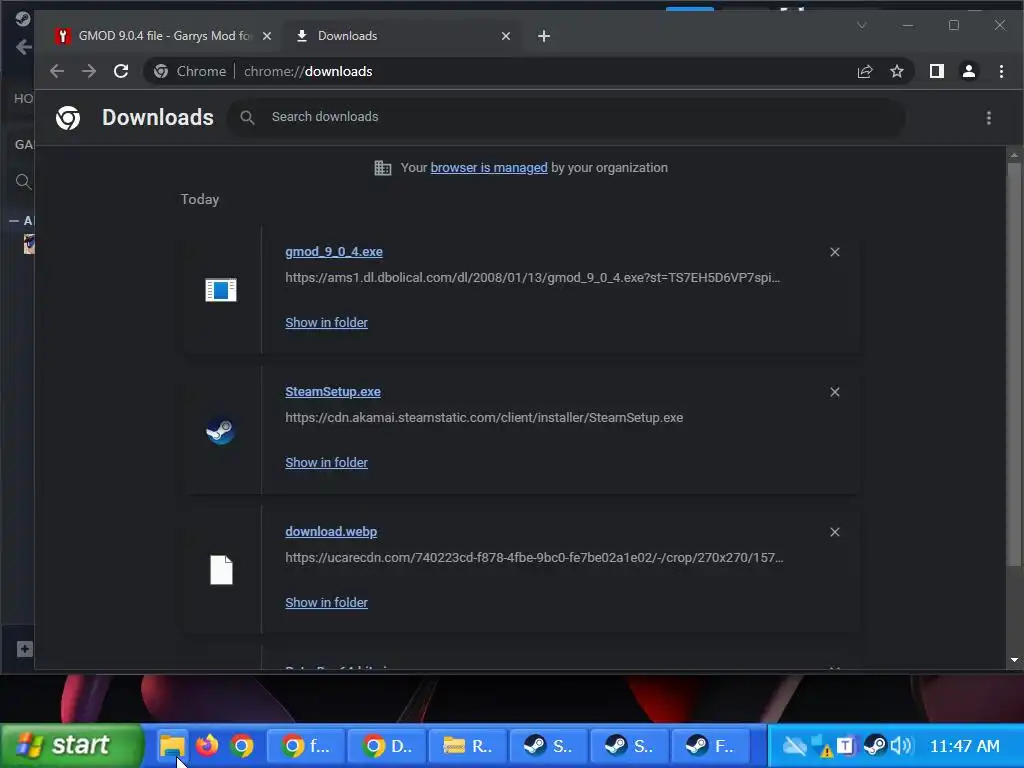Click the Chrome forward arrow

(x=89, y=71)
